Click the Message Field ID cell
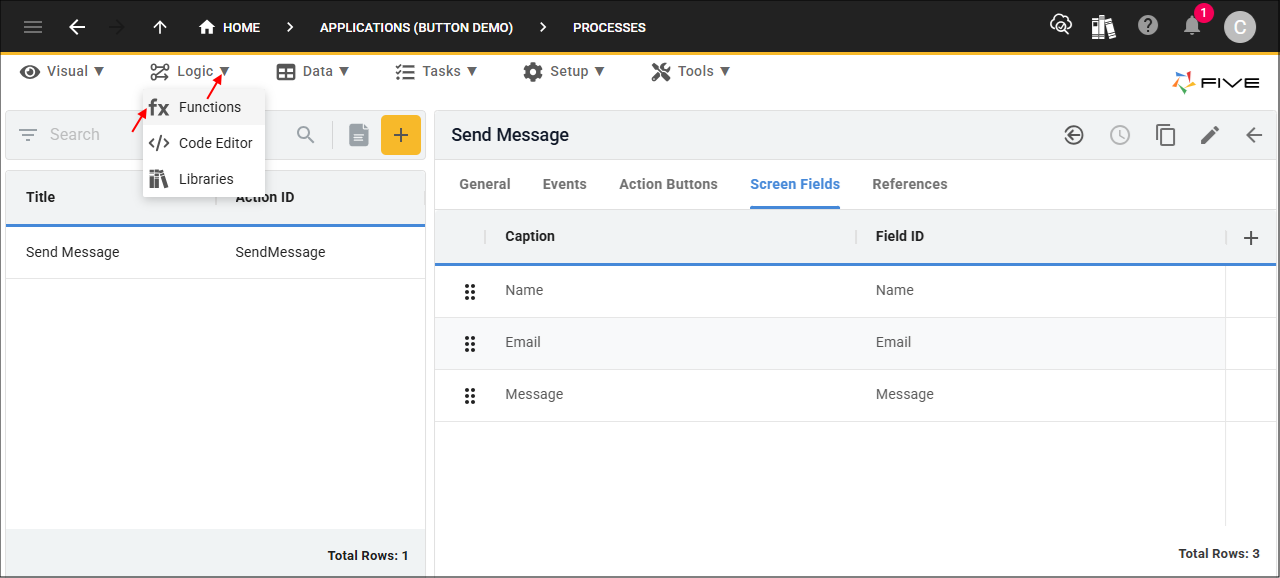1280x578 pixels. [905, 395]
